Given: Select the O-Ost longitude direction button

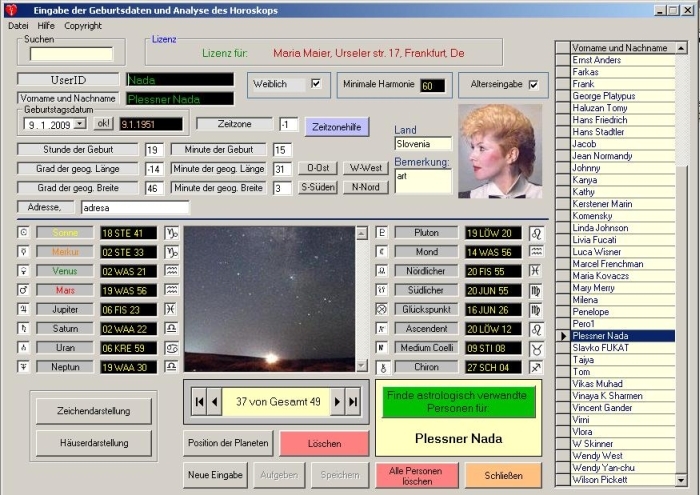Looking at the screenshot, I should click(x=318, y=168).
